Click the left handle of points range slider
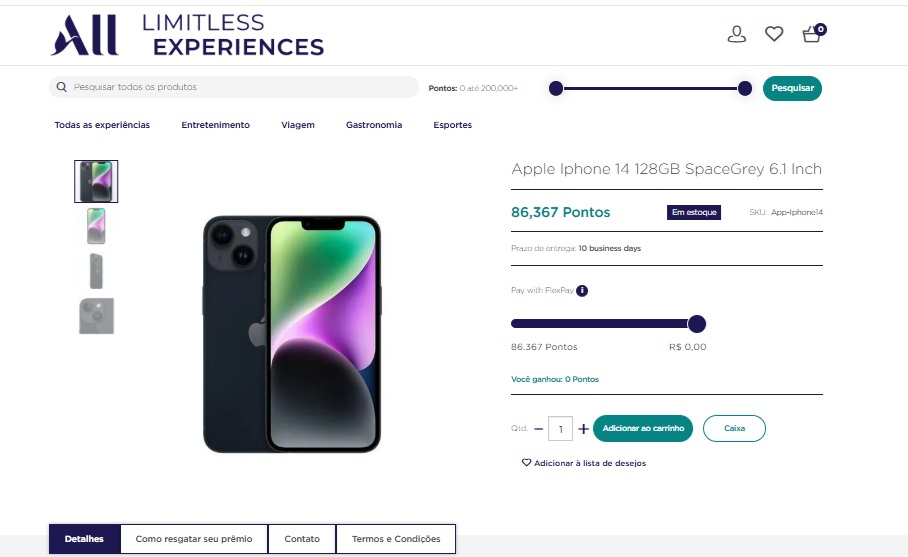 (x=556, y=88)
